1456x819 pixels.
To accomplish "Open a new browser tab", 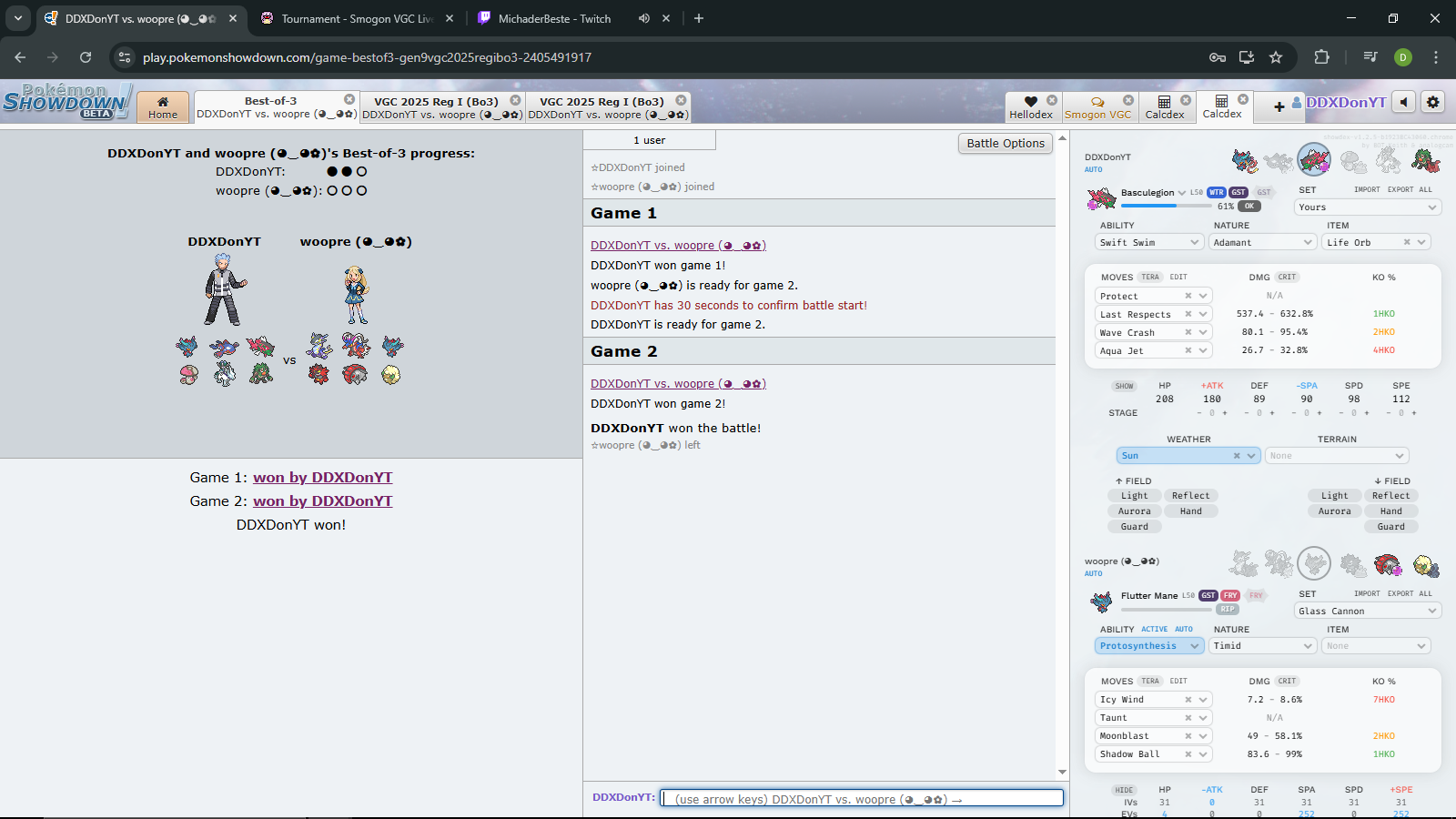I will [699, 18].
